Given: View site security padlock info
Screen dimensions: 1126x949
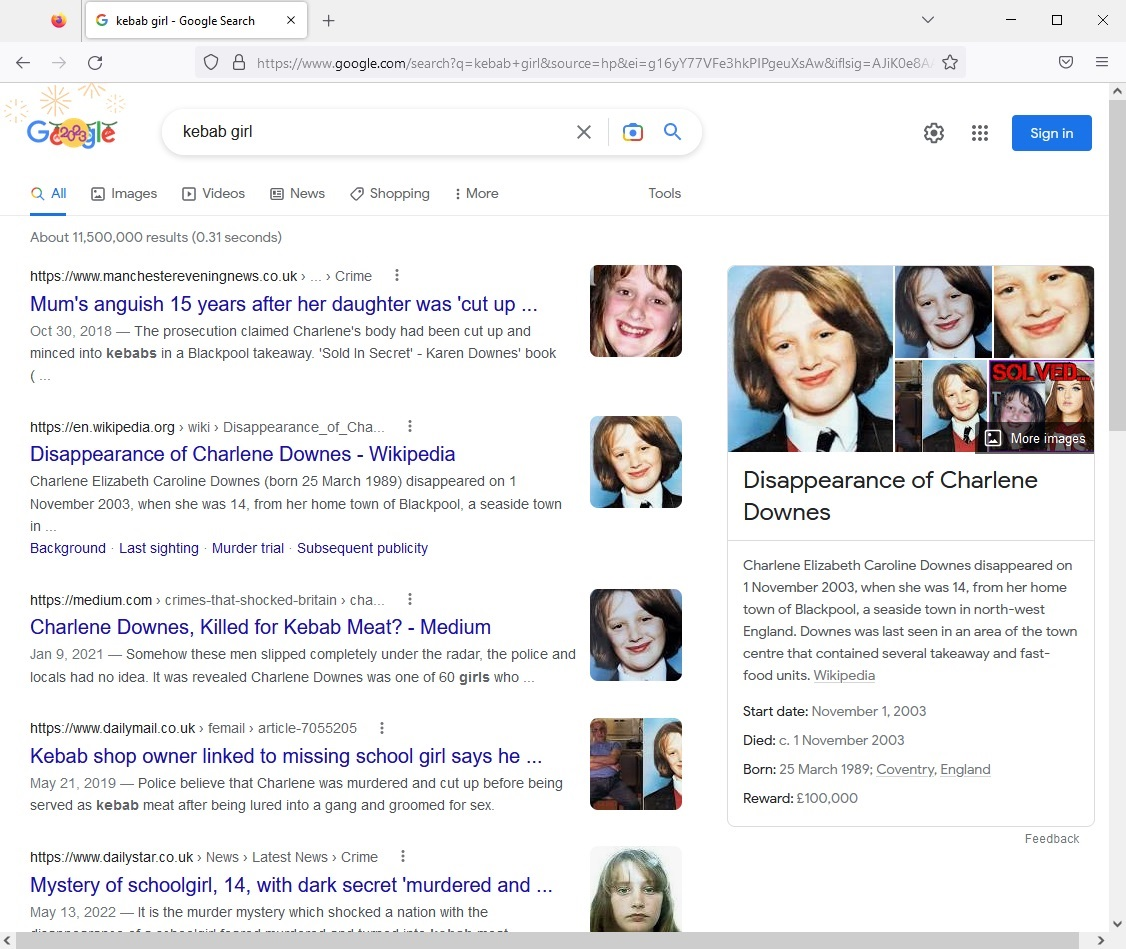Looking at the screenshot, I should point(239,62).
